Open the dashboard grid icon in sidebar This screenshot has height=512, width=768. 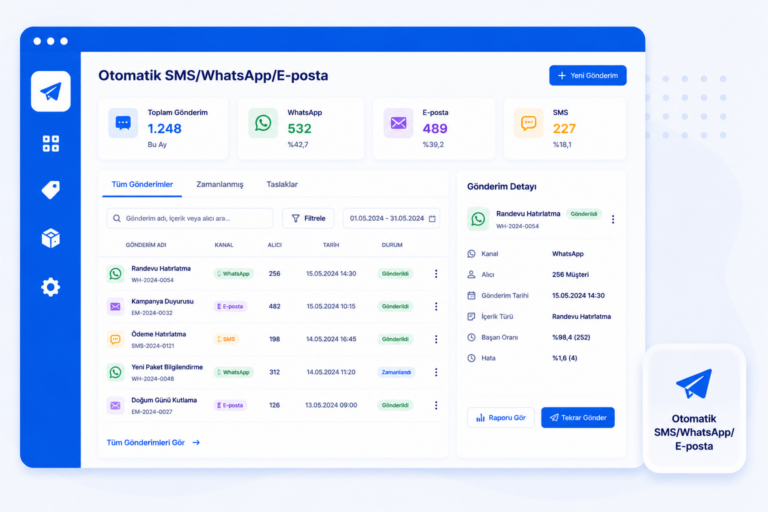coord(50,144)
